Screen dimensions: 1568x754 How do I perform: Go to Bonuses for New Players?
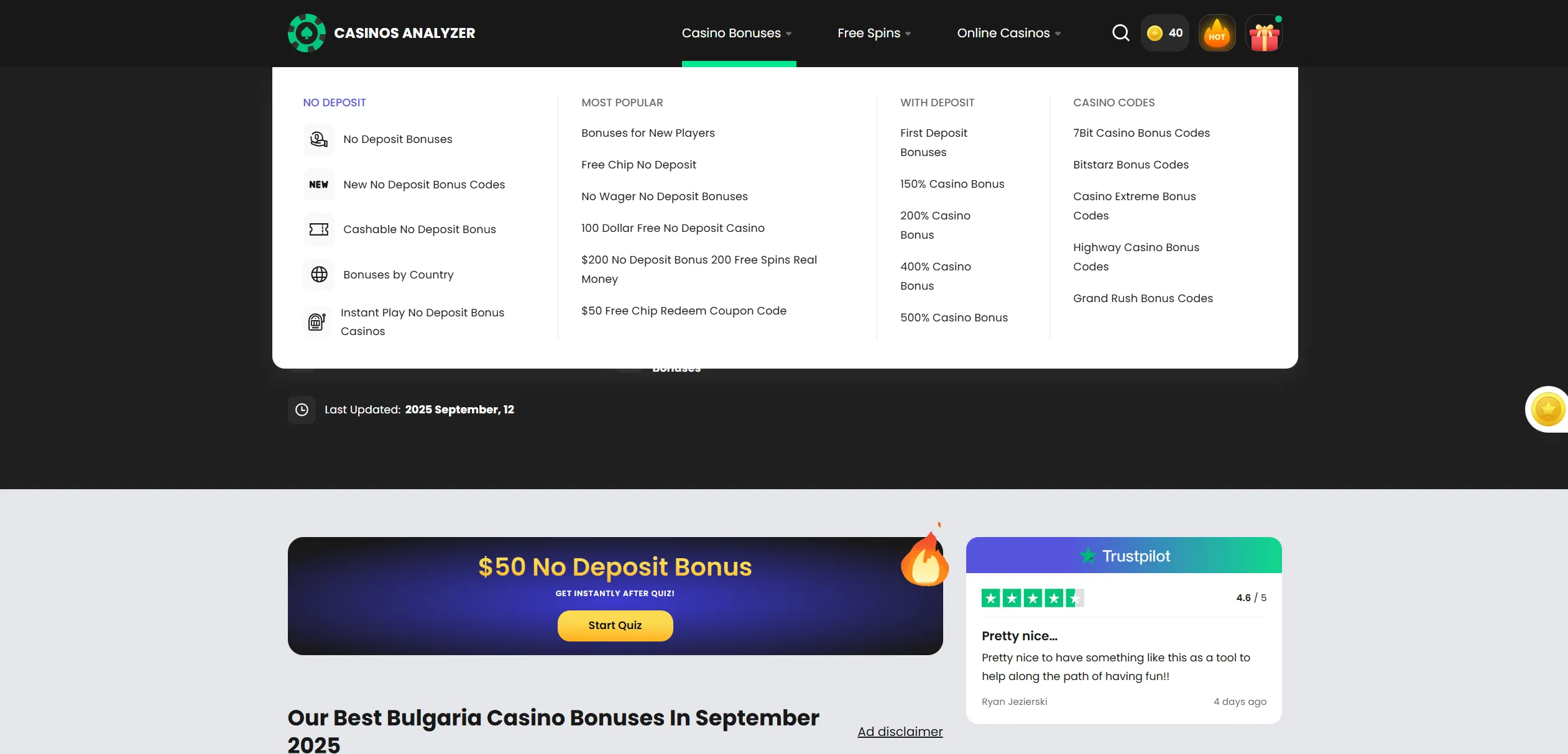pyautogui.click(x=648, y=133)
